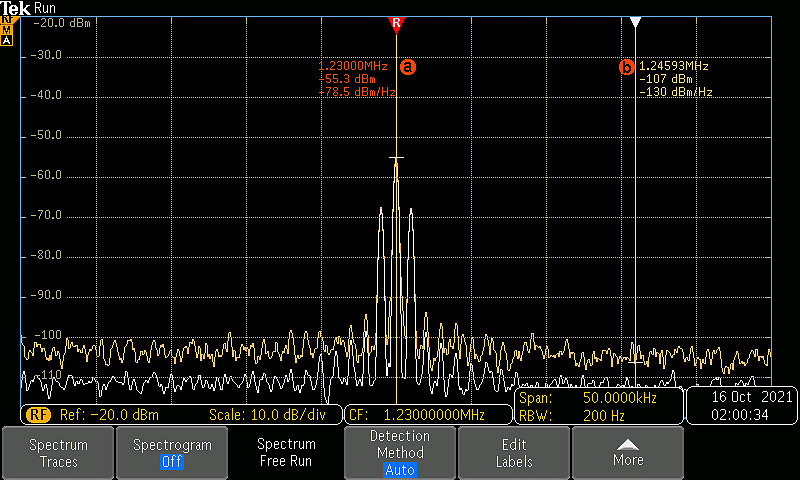800x480 pixels.
Task: Click the -20.0 dBm axis label
Action: [x=61, y=23]
